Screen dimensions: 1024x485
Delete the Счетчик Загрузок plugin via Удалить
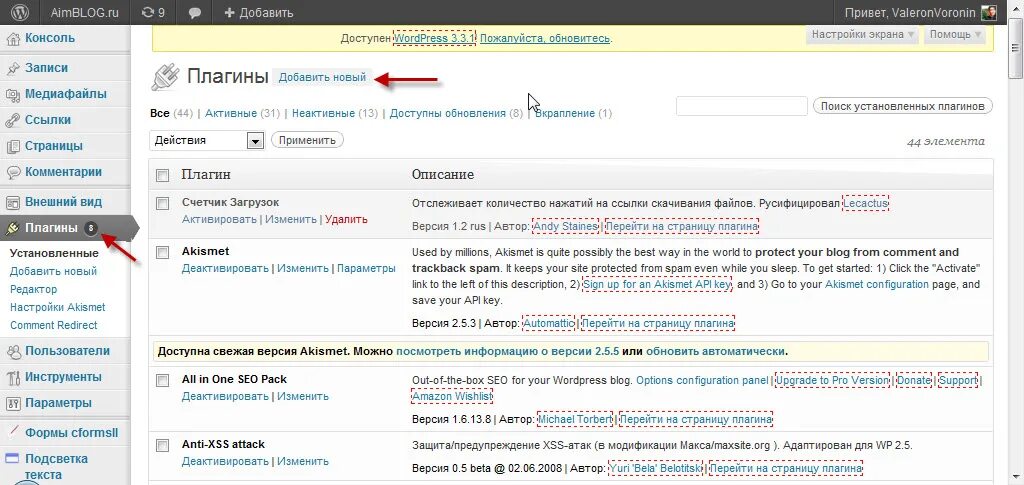[x=346, y=219]
